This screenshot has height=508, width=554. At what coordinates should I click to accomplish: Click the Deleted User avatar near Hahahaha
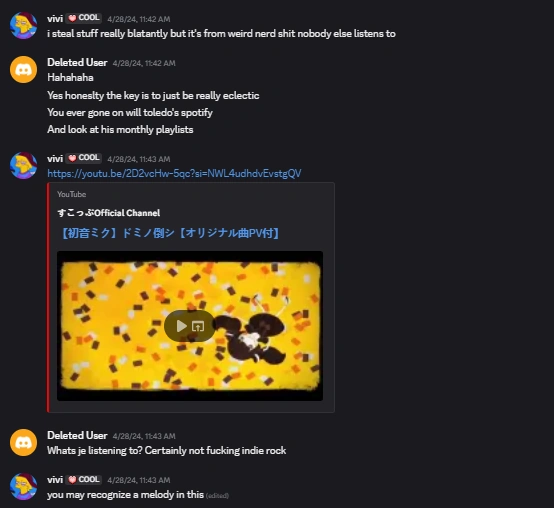[x=24, y=69]
